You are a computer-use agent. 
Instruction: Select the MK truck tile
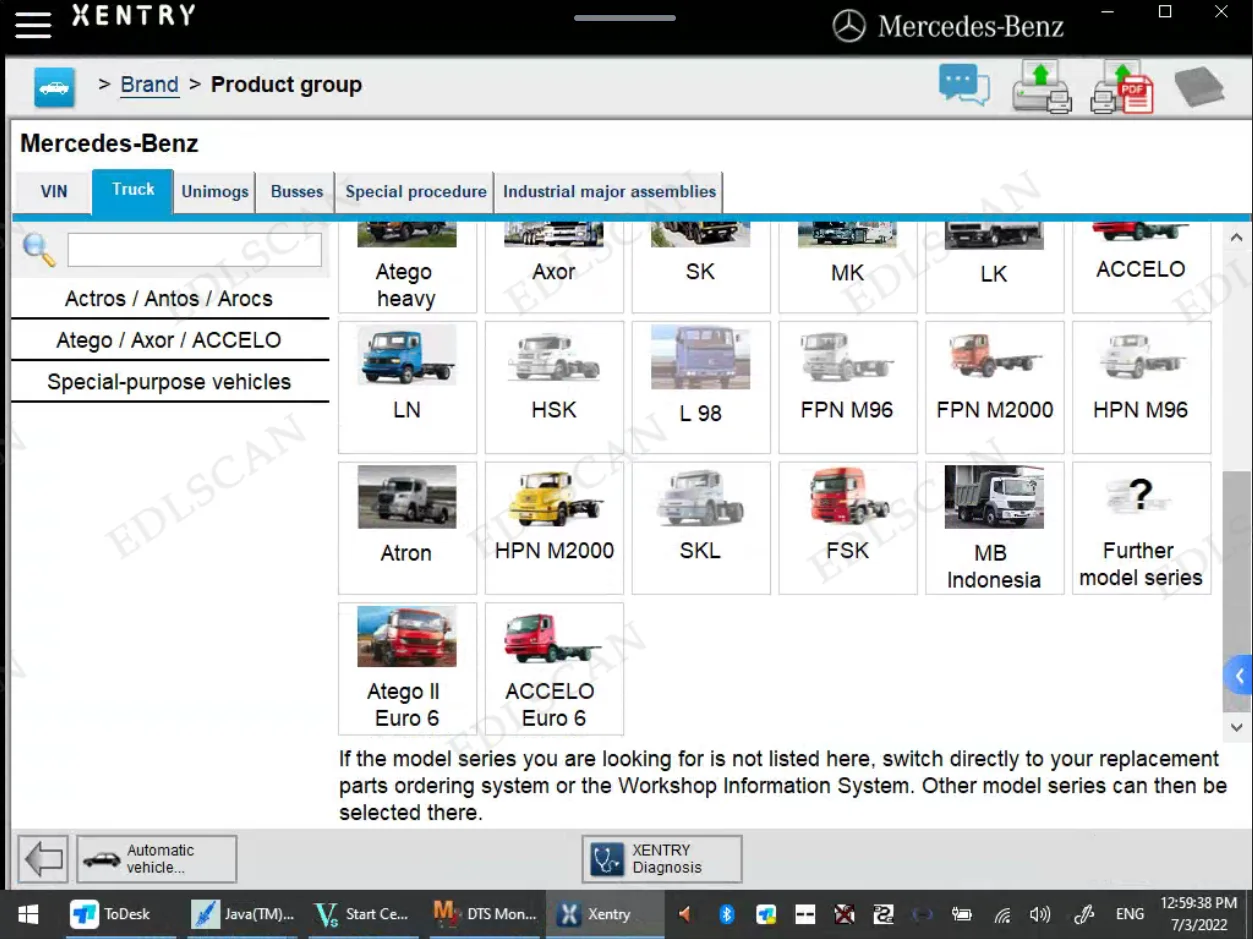[x=847, y=268]
